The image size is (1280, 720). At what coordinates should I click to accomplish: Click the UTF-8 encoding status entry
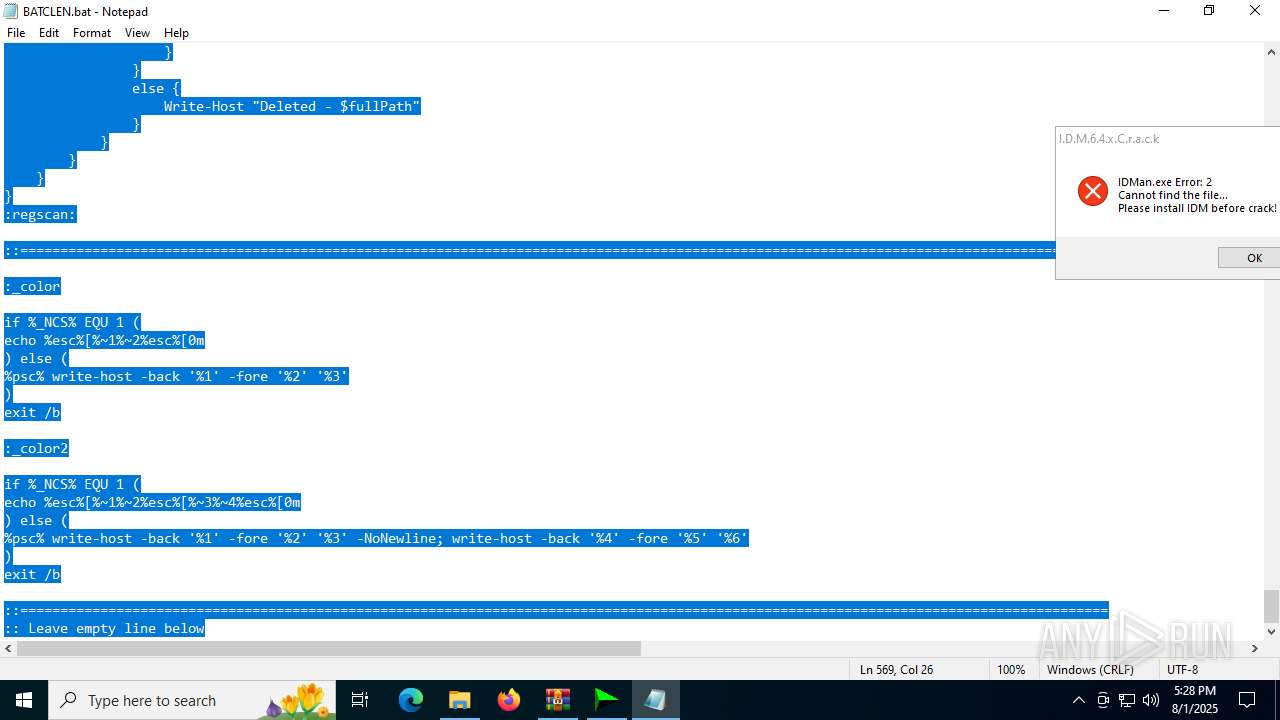[x=1182, y=670]
